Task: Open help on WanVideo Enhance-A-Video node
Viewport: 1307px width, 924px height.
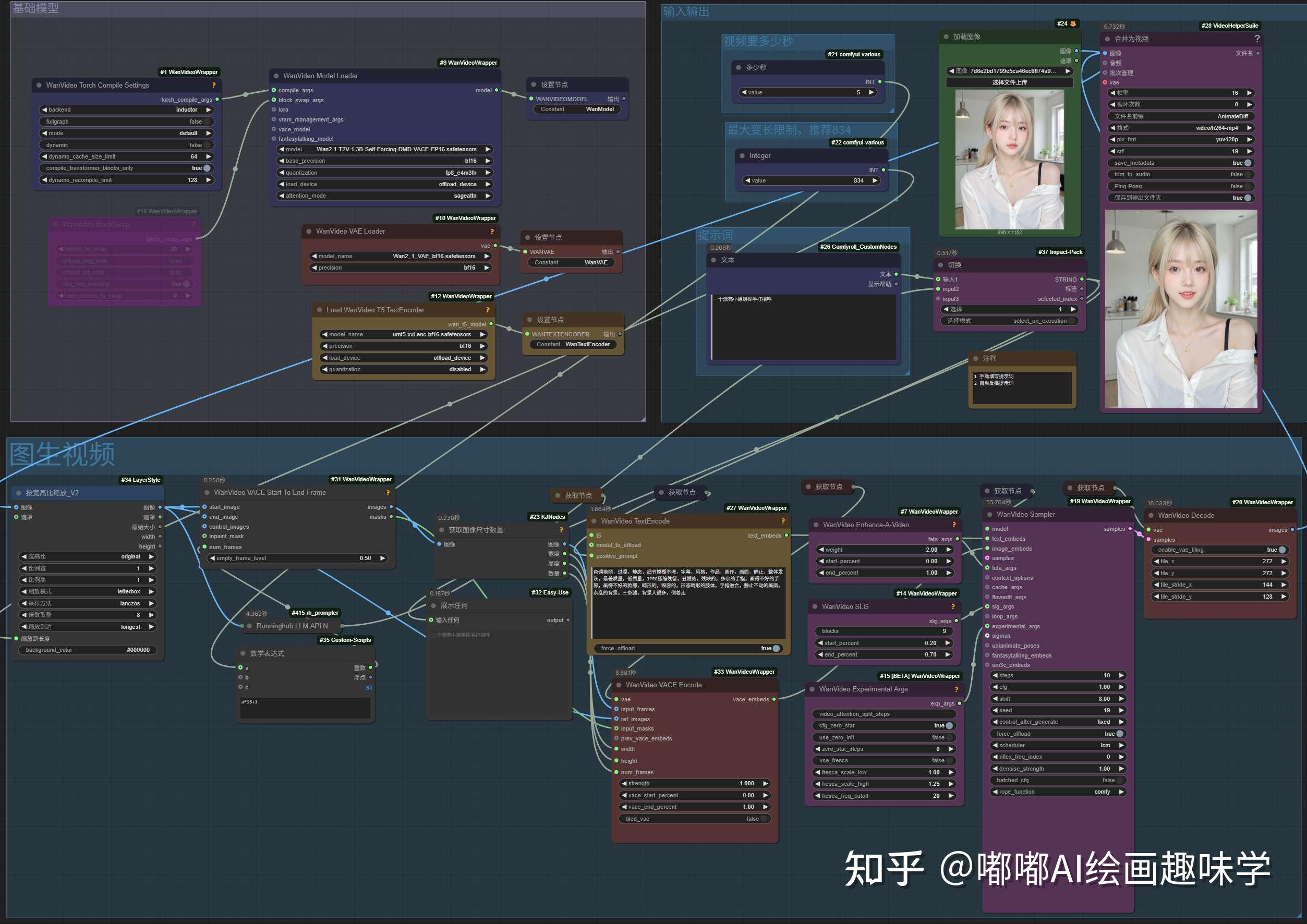Action: (x=953, y=525)
